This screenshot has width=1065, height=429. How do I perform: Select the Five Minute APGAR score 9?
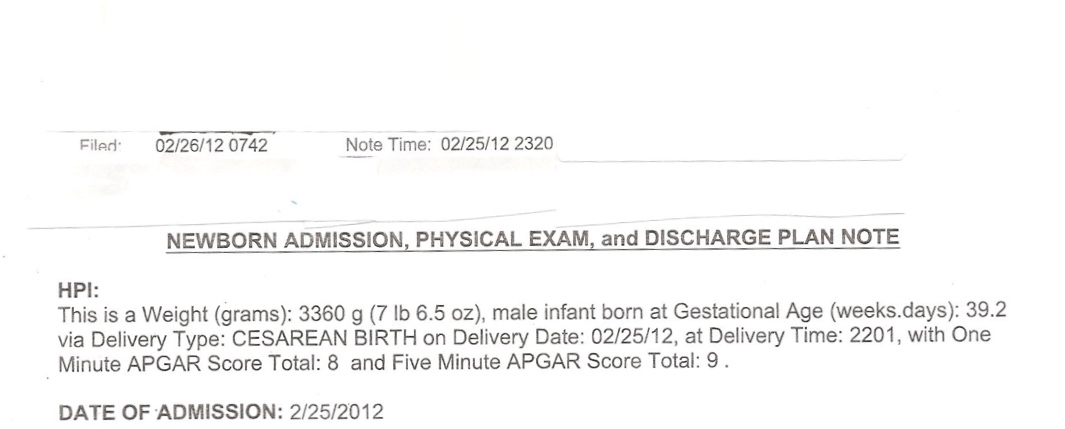pyautogui.click(x=712, y=361)
